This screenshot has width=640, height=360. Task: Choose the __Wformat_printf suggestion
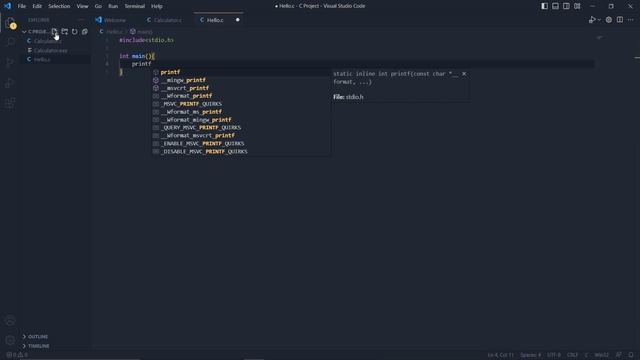click(241, 96)
